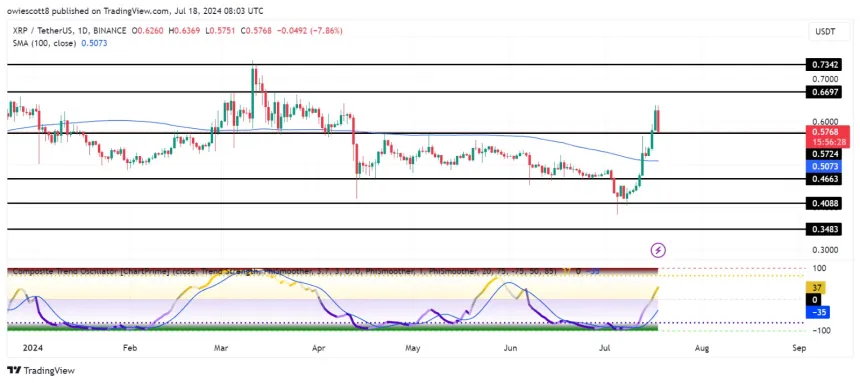Click the Apr label on time axis
The image size is (860, 383).
320,347
